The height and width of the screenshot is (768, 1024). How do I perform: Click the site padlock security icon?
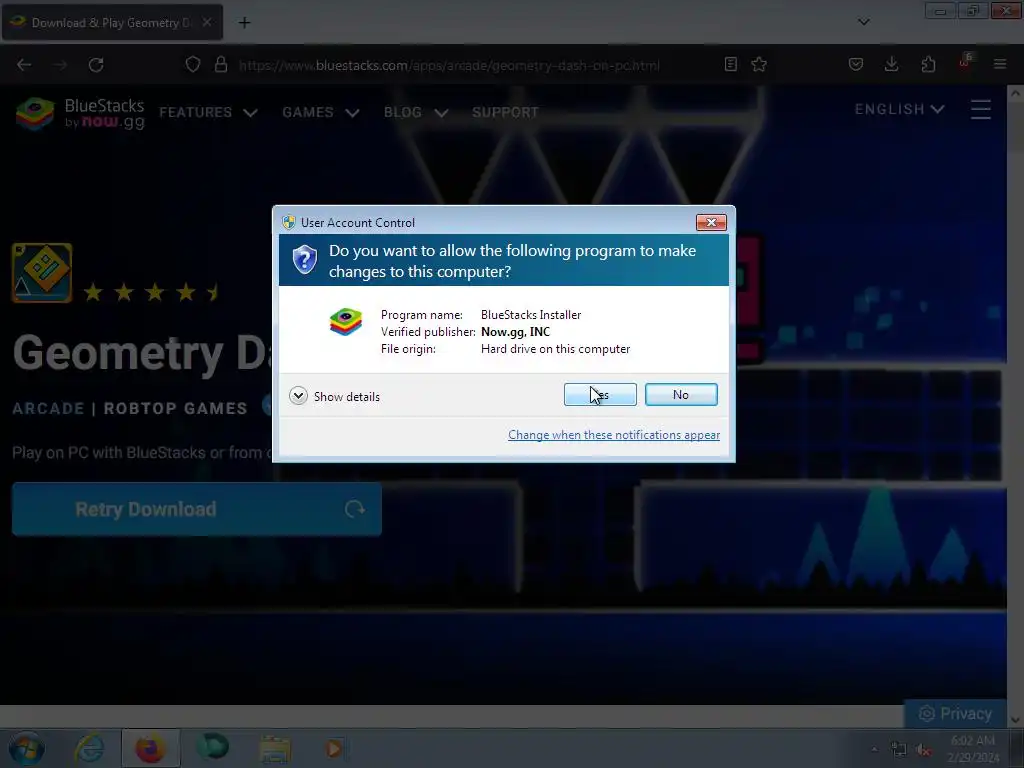[x=221, y=65]
